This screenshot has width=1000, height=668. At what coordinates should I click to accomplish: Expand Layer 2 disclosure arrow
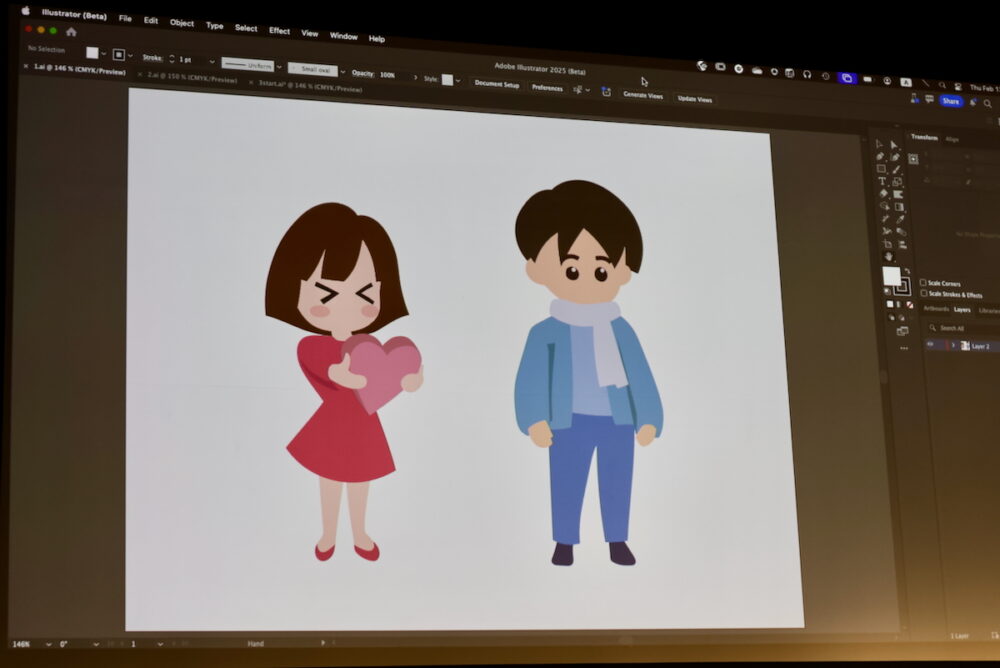pyautogui.click(x=953, y=345)
